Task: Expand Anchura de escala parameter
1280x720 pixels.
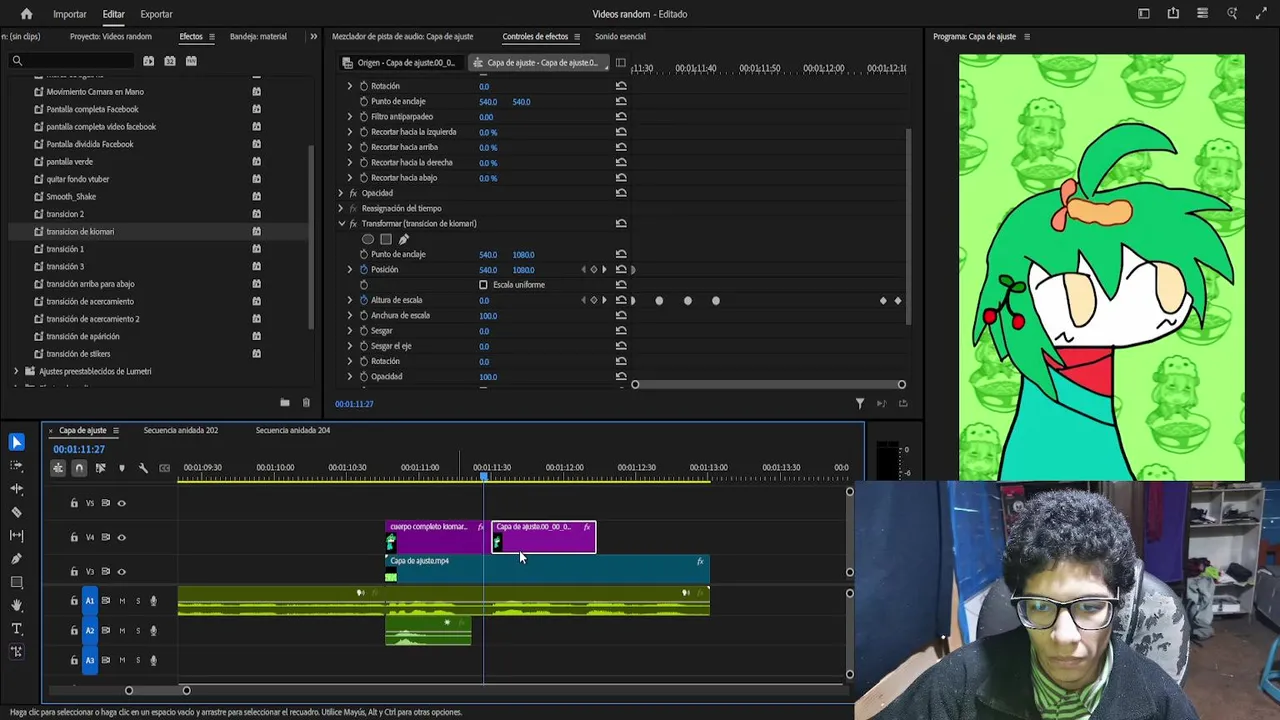Action: [x=350, y=316]
